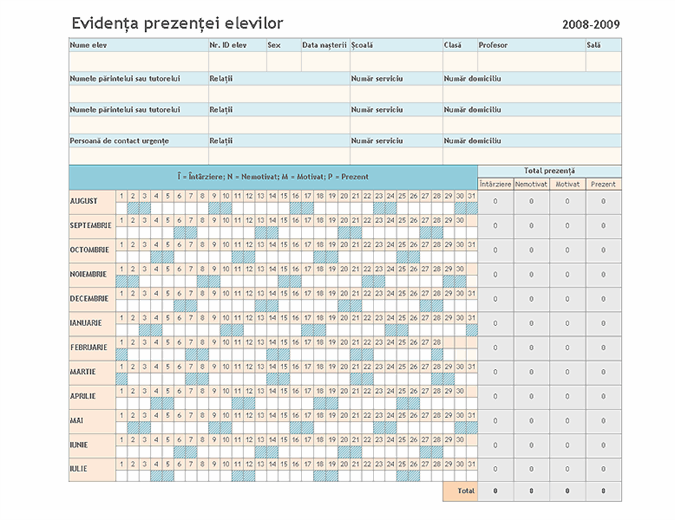Click the 'Total prezență' header
This screenshot has width=675, height=520.
[x=549, y=171]
